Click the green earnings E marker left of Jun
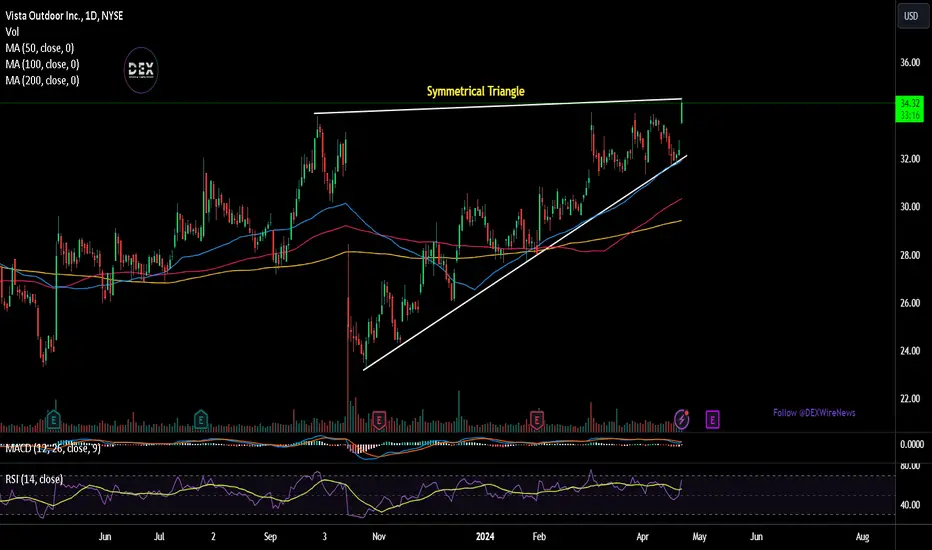The width and height of the screenshot is (932, 550). pos(53,420)
